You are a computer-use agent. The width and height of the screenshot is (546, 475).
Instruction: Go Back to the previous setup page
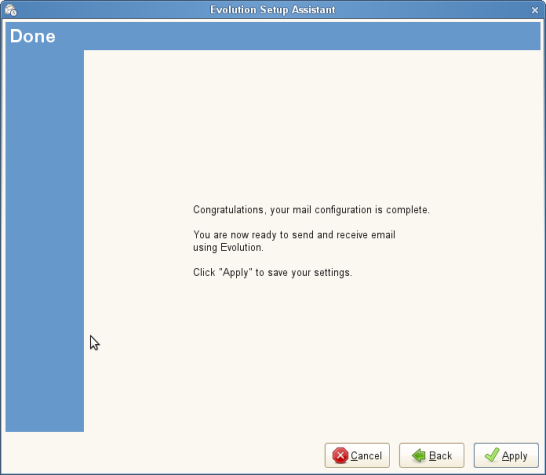[x=431, y=455]
